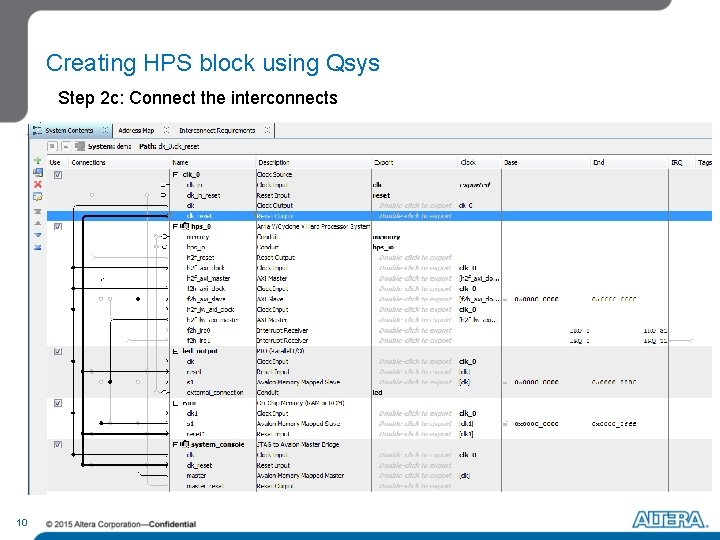The width and height of the screenshot is (720, 540).
Task: Click the End column header
Action: 629,162
